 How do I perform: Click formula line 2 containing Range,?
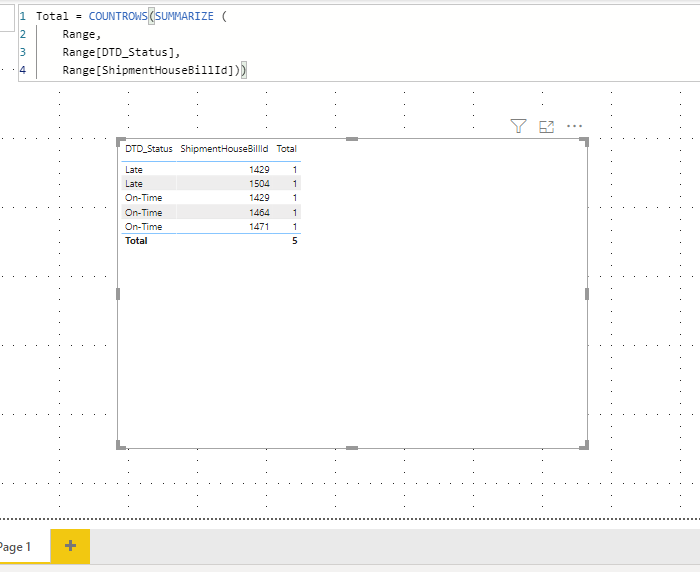[82, 34]
